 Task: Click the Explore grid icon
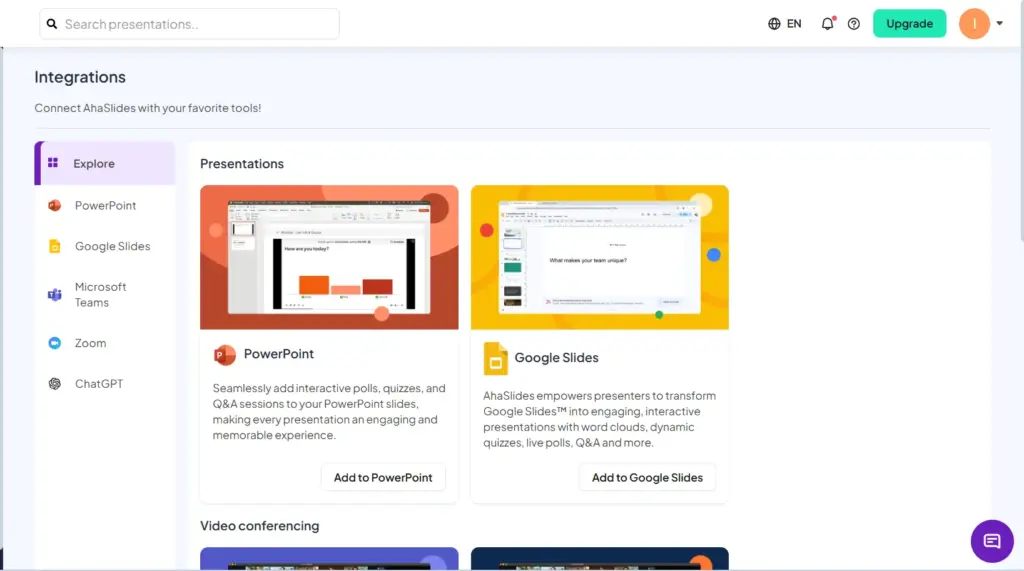[53, 163]
